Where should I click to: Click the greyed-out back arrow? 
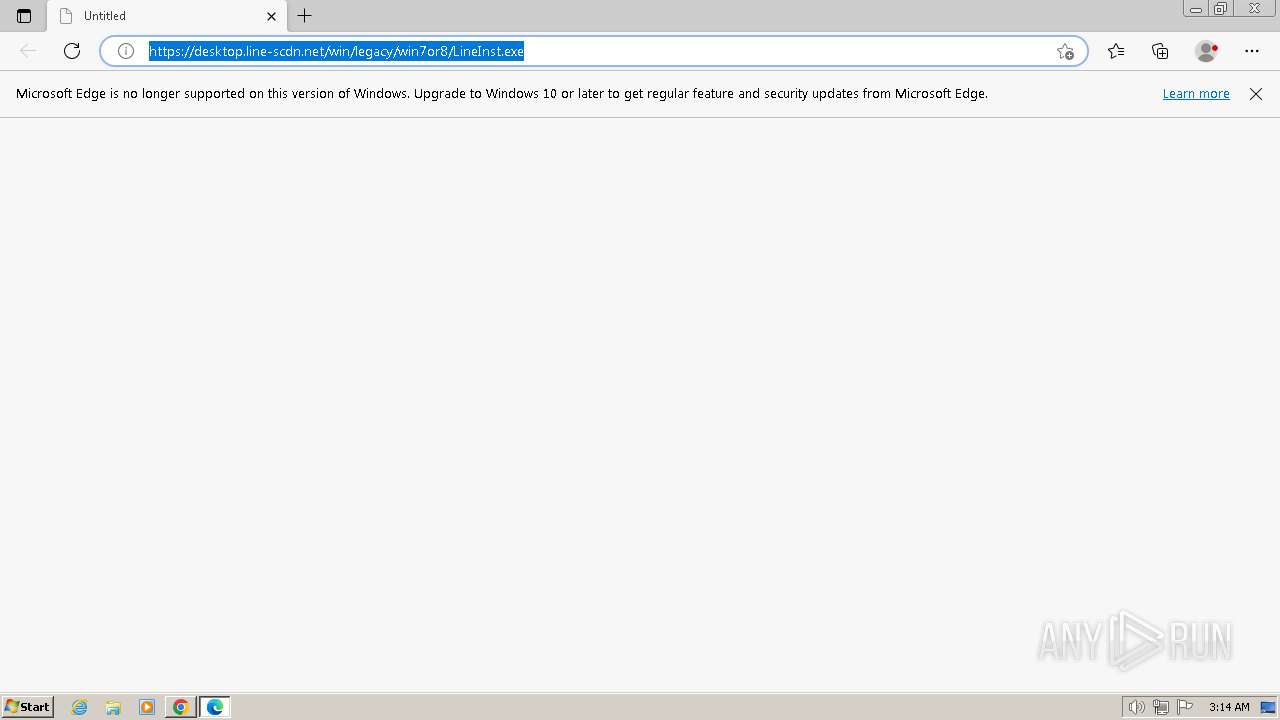28,51
